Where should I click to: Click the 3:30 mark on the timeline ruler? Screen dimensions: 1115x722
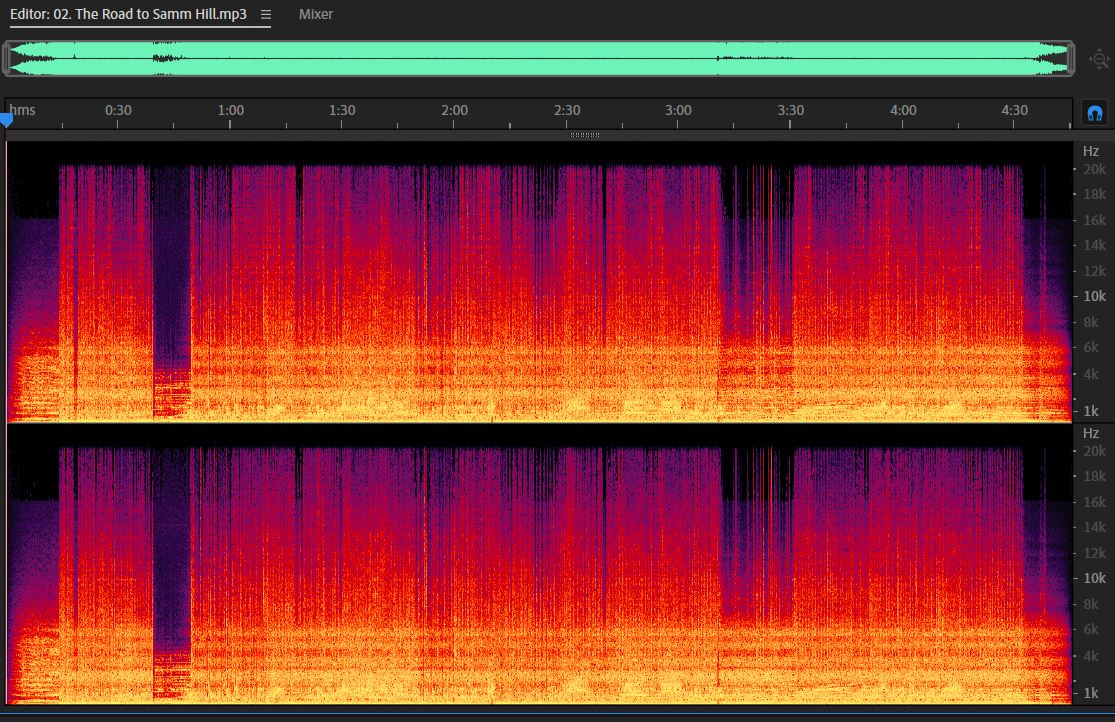pos(791,110)
